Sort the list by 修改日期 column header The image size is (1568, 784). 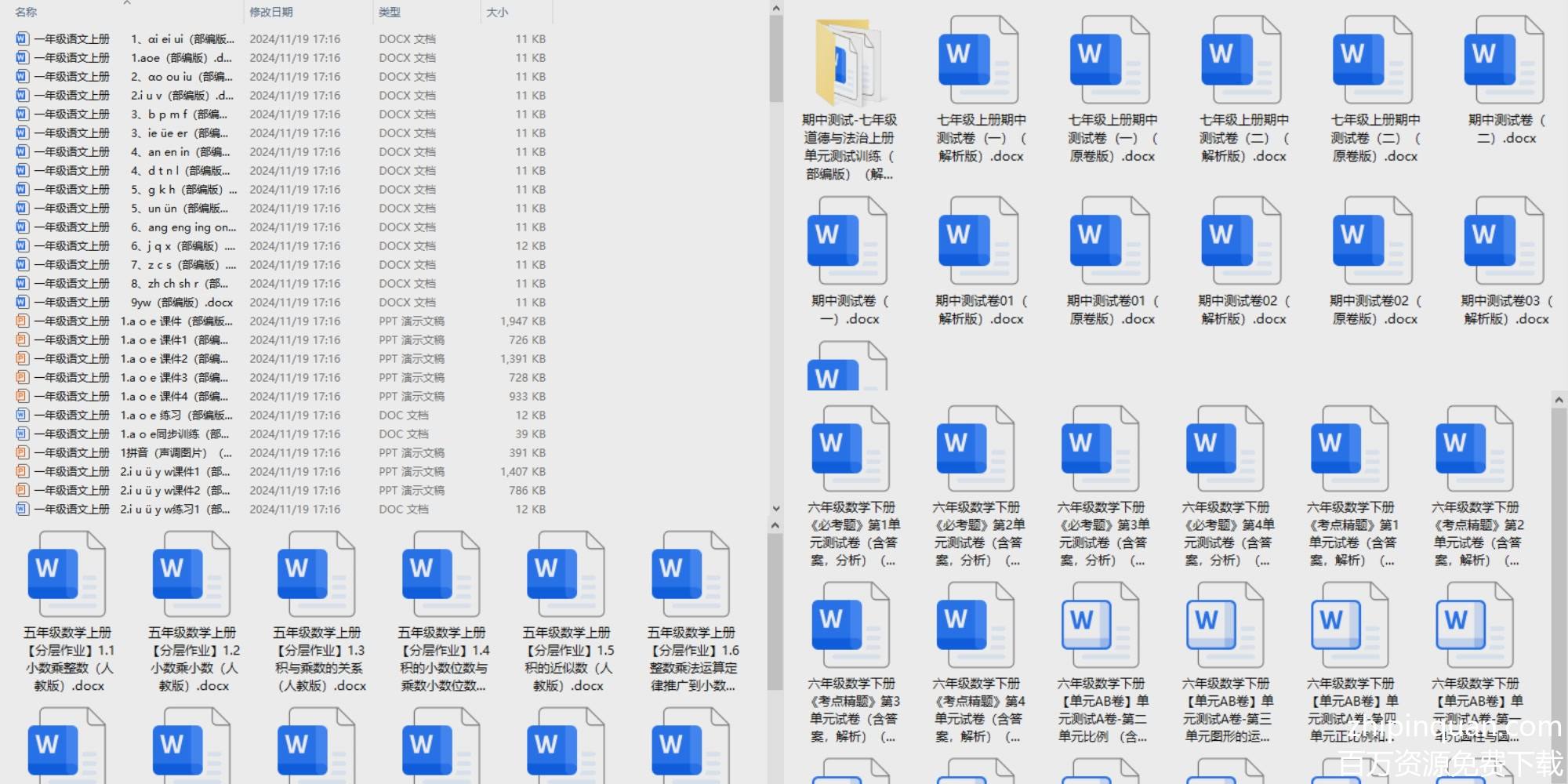coord(271,12)
